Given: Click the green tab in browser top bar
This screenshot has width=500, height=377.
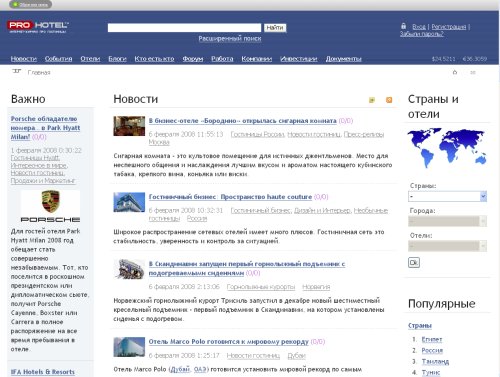Looking at the screenshot, I should 30,5.
